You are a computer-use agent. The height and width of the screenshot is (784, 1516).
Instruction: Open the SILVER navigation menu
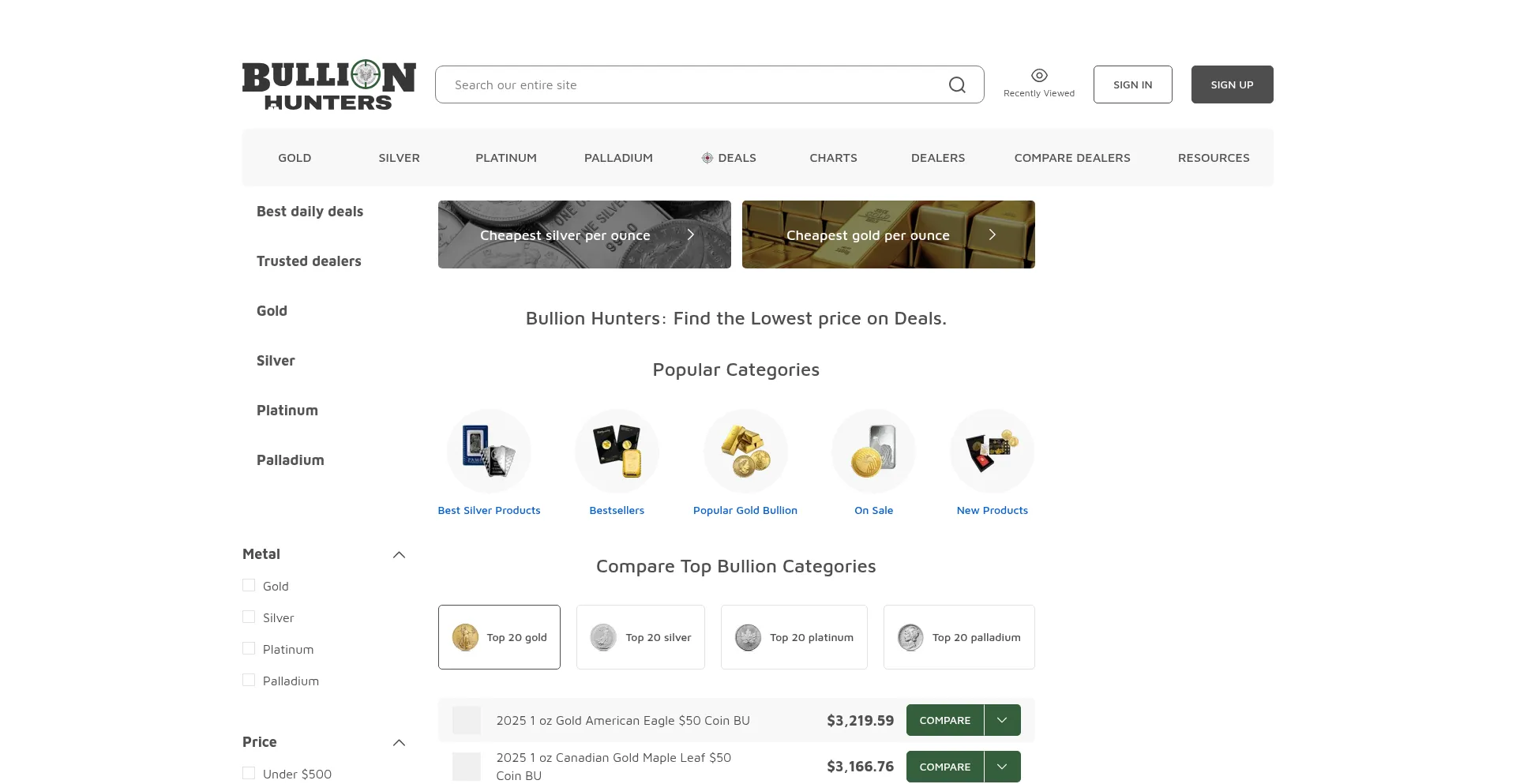tap(399, 158)
